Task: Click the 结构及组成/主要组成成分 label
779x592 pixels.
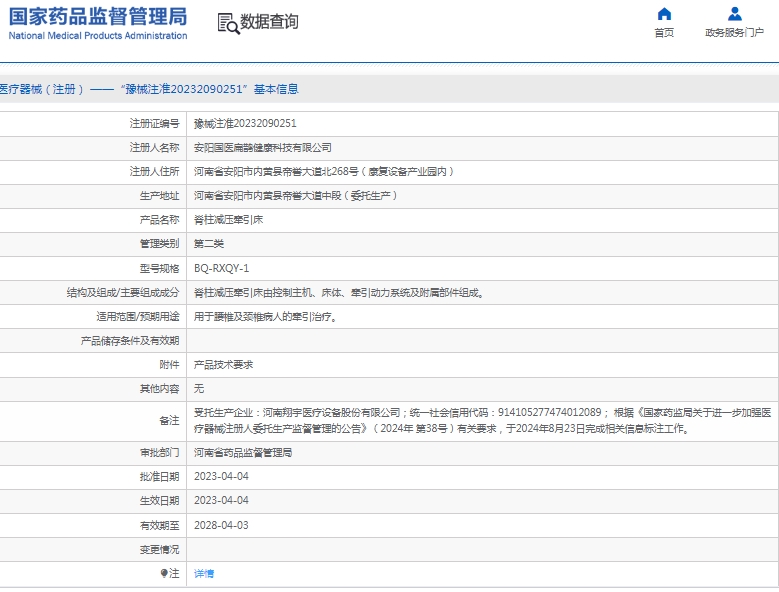Action: pos(123,293)
